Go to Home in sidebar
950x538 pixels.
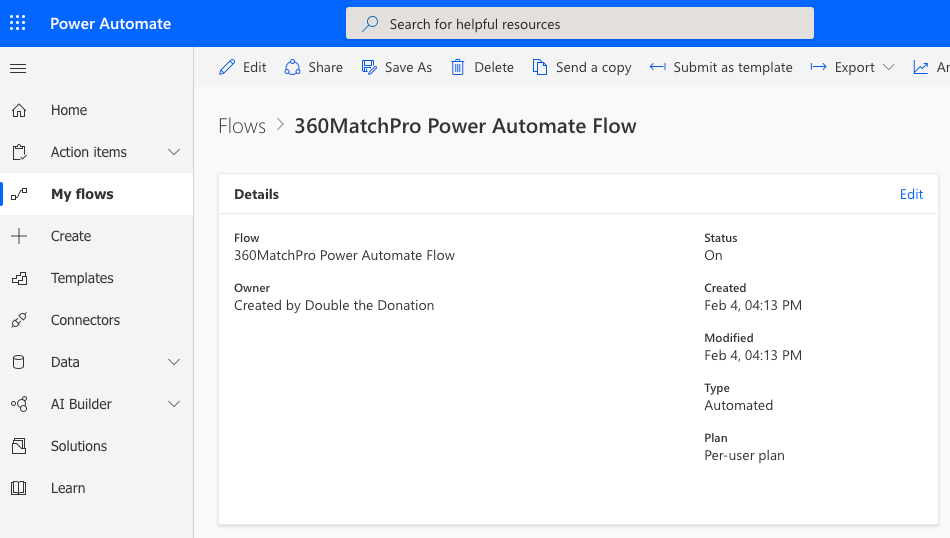(69, 110)
